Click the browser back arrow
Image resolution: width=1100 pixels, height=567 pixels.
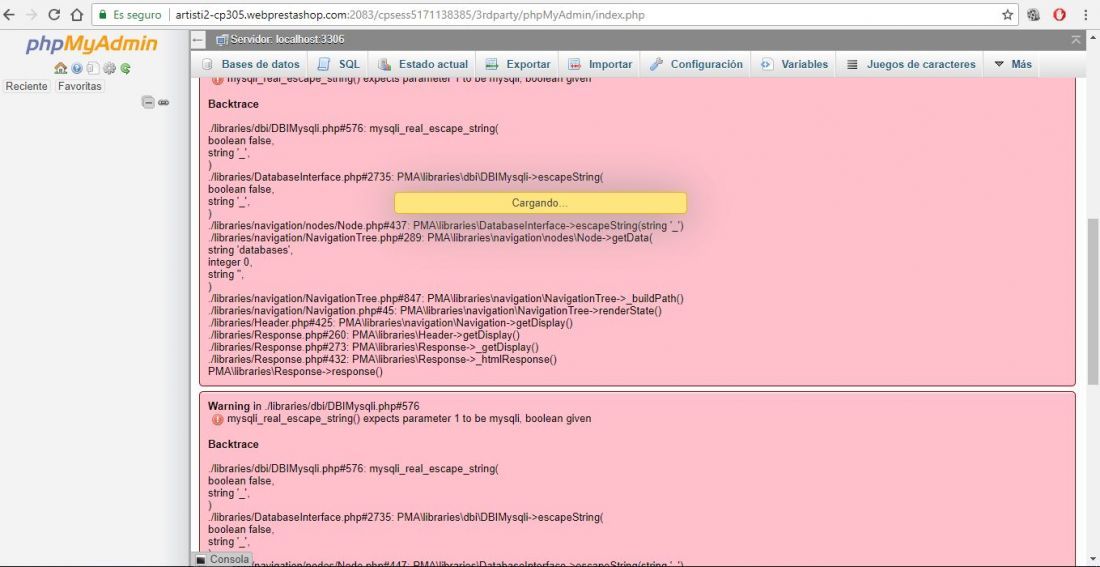pyautogui.click(x=9, y=15)
